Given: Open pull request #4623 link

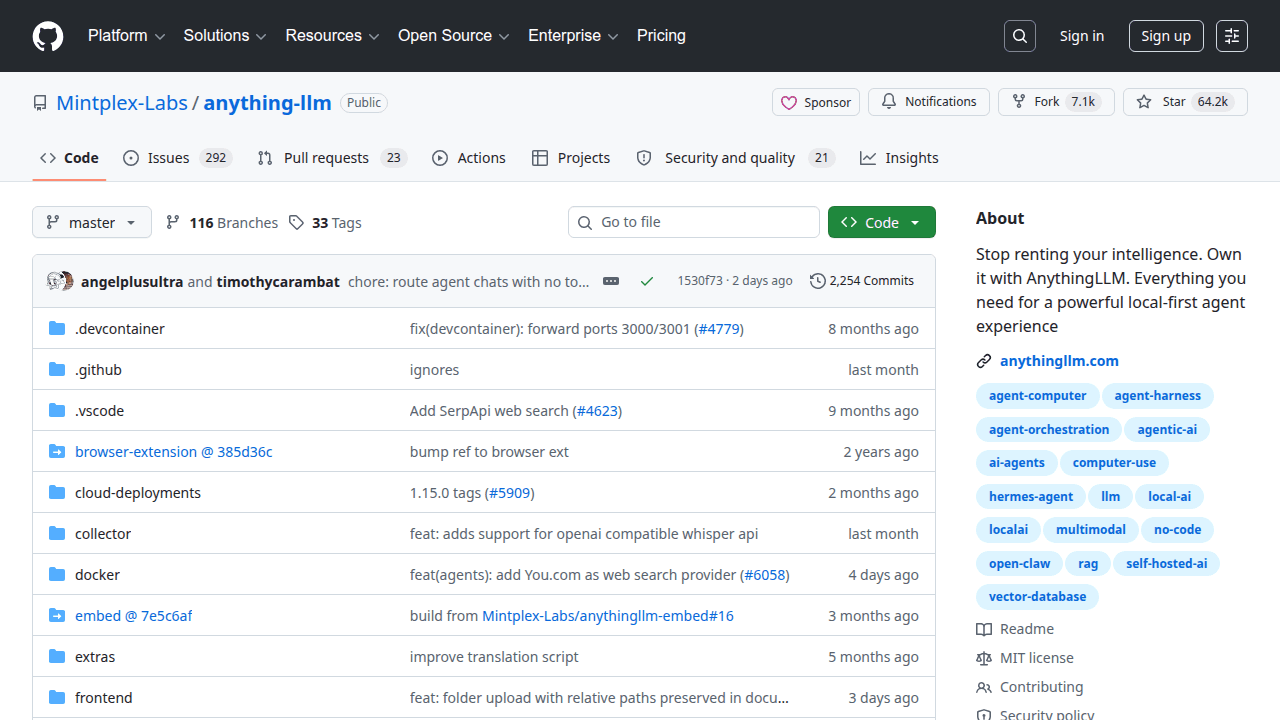Looking at the screenshot, I should tap(597, 411).
